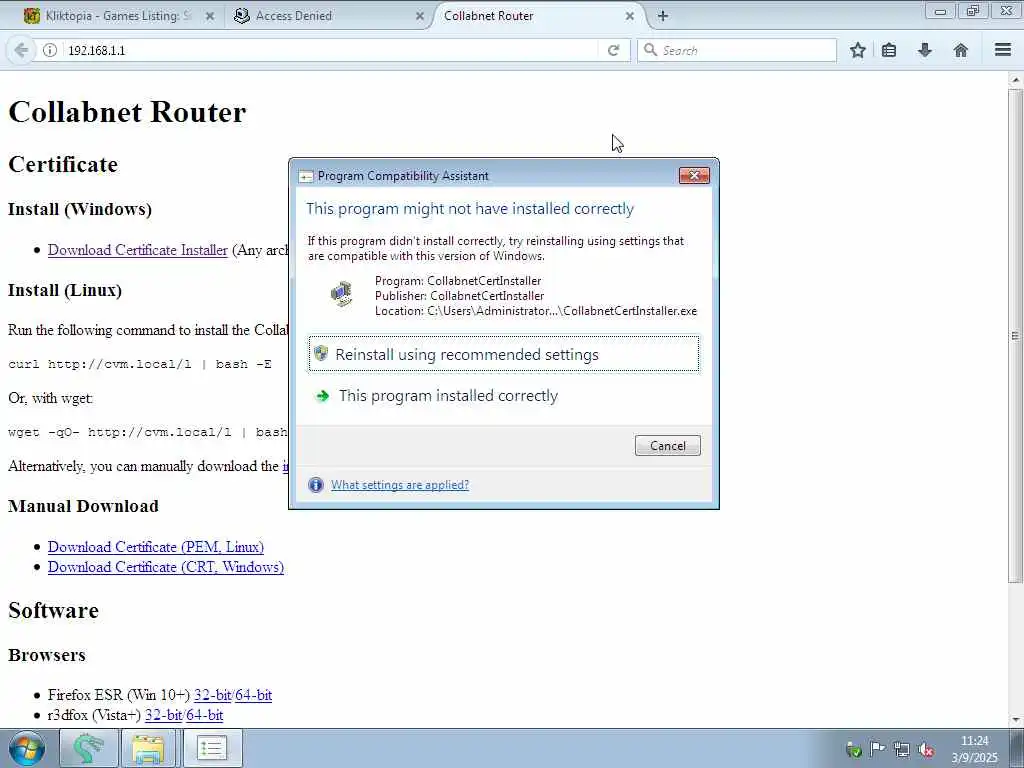Close the Kliktopia tab

(210, 16)
